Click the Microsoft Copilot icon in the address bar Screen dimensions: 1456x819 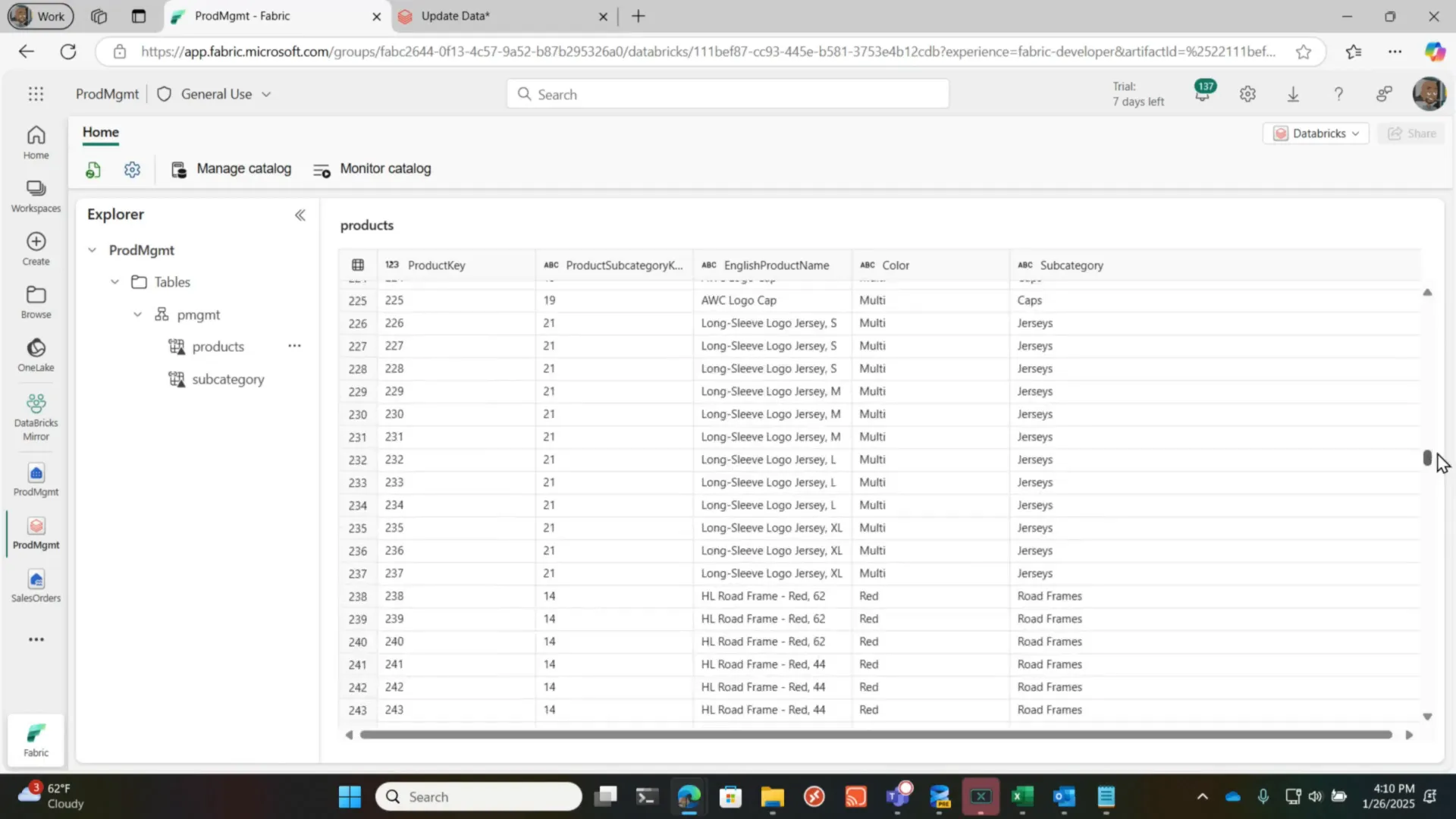[x=1435, y=52]
